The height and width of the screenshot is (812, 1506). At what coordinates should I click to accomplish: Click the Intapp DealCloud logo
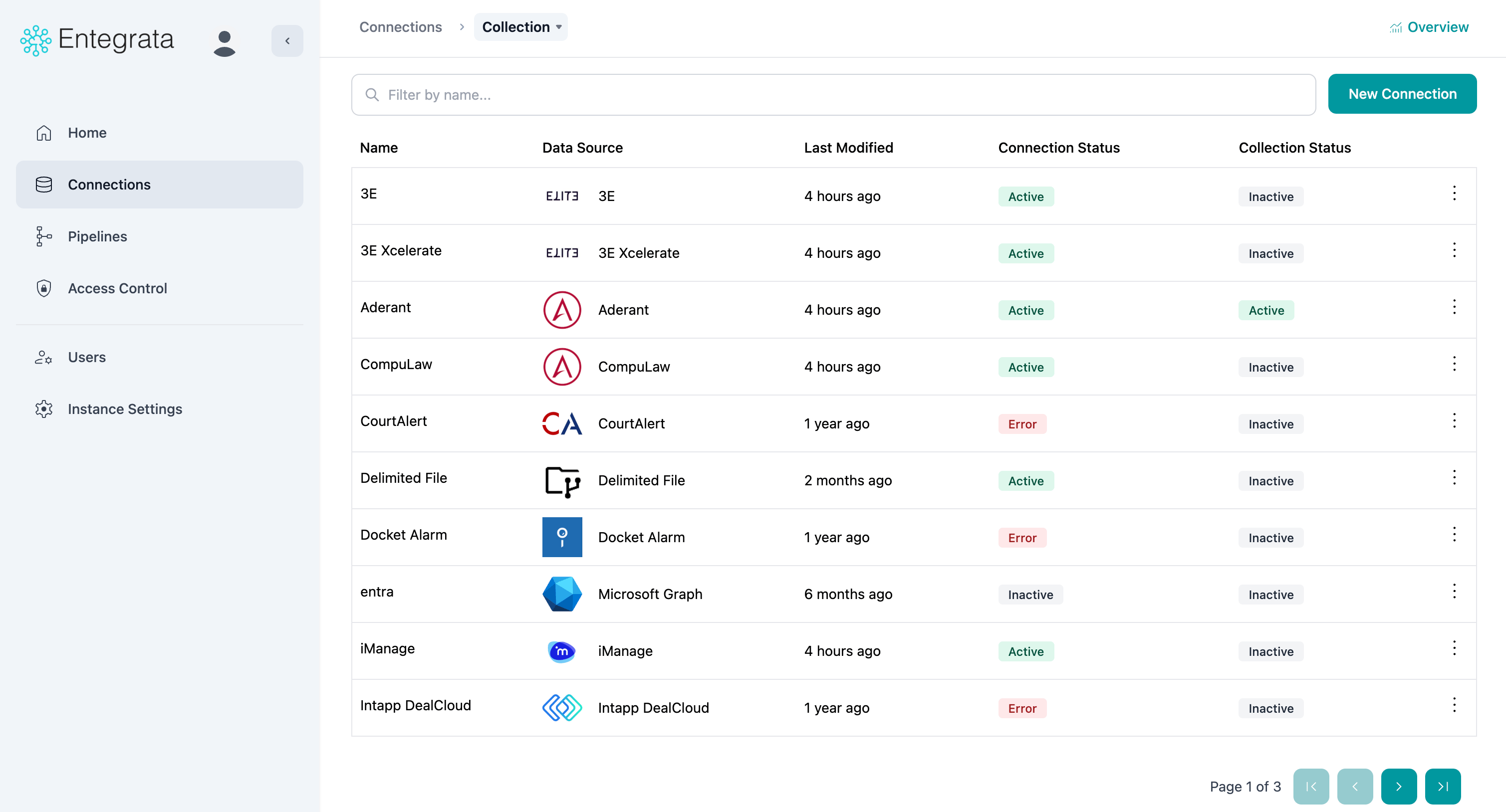[x=562, y=708]
